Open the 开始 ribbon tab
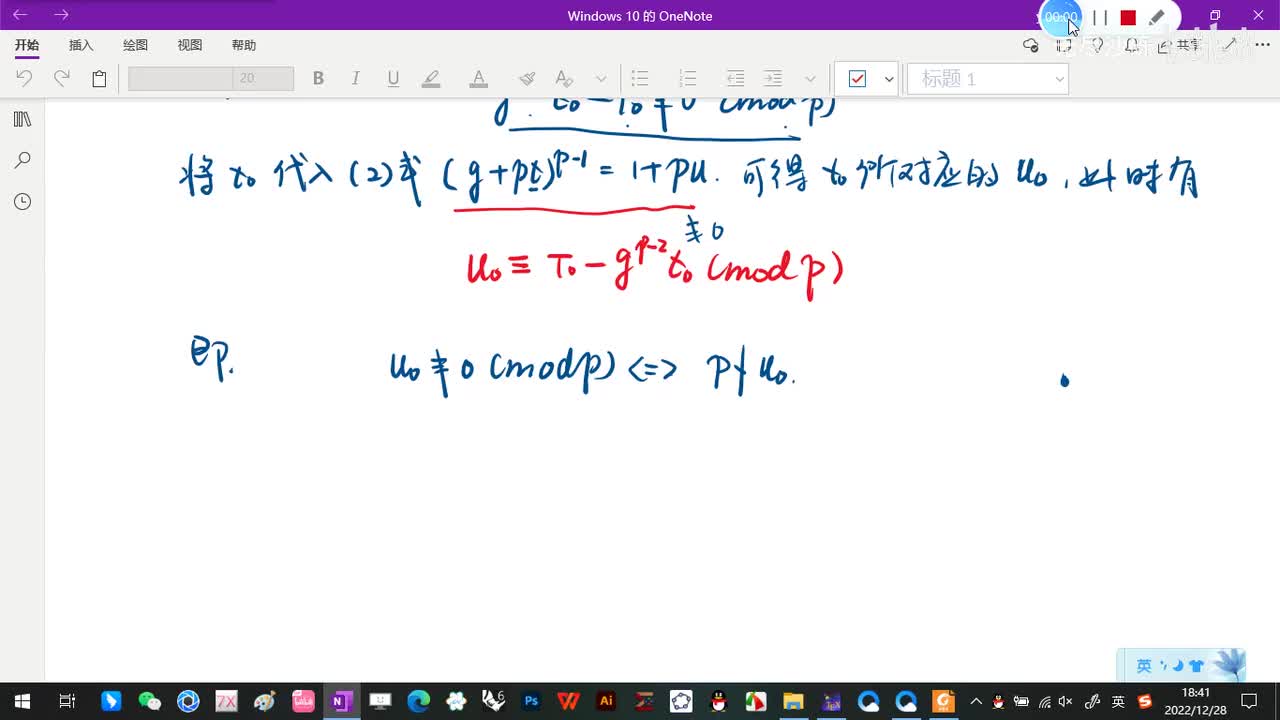1280x720 pixels. 27,45
